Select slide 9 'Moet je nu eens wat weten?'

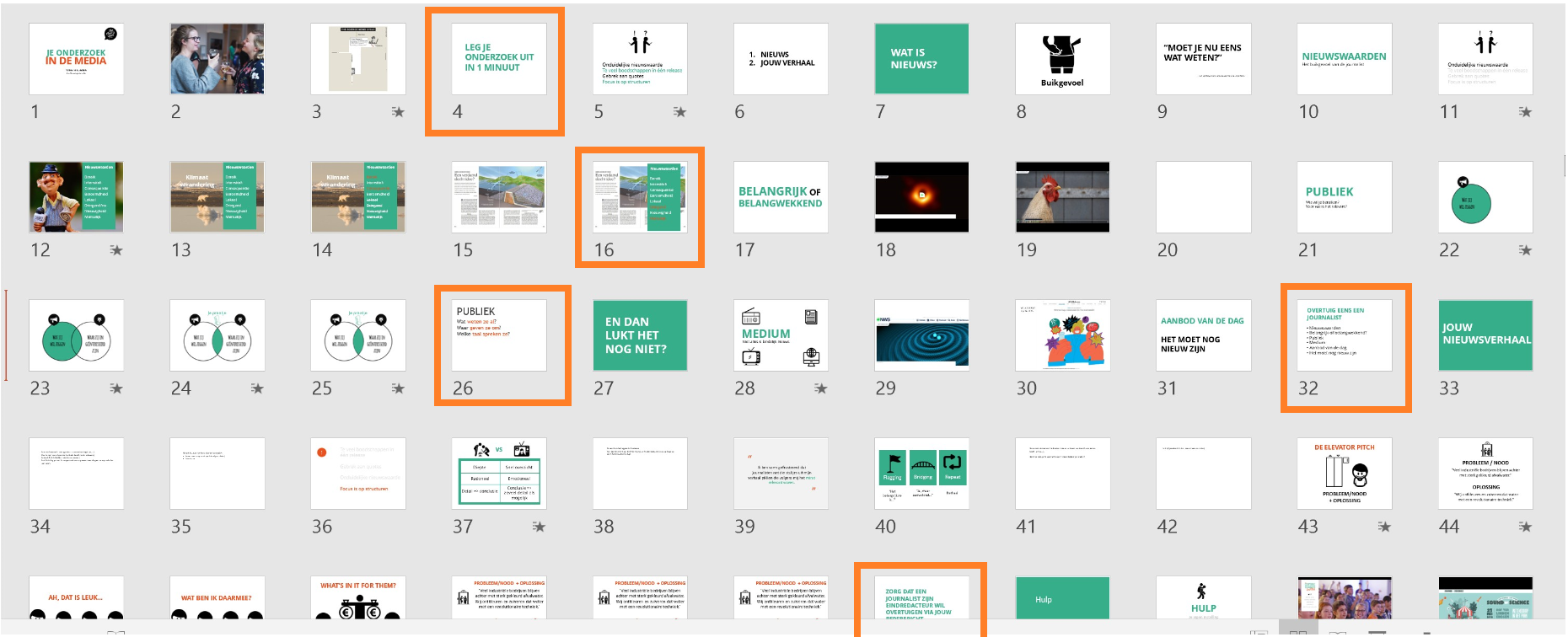[1203, 58]
